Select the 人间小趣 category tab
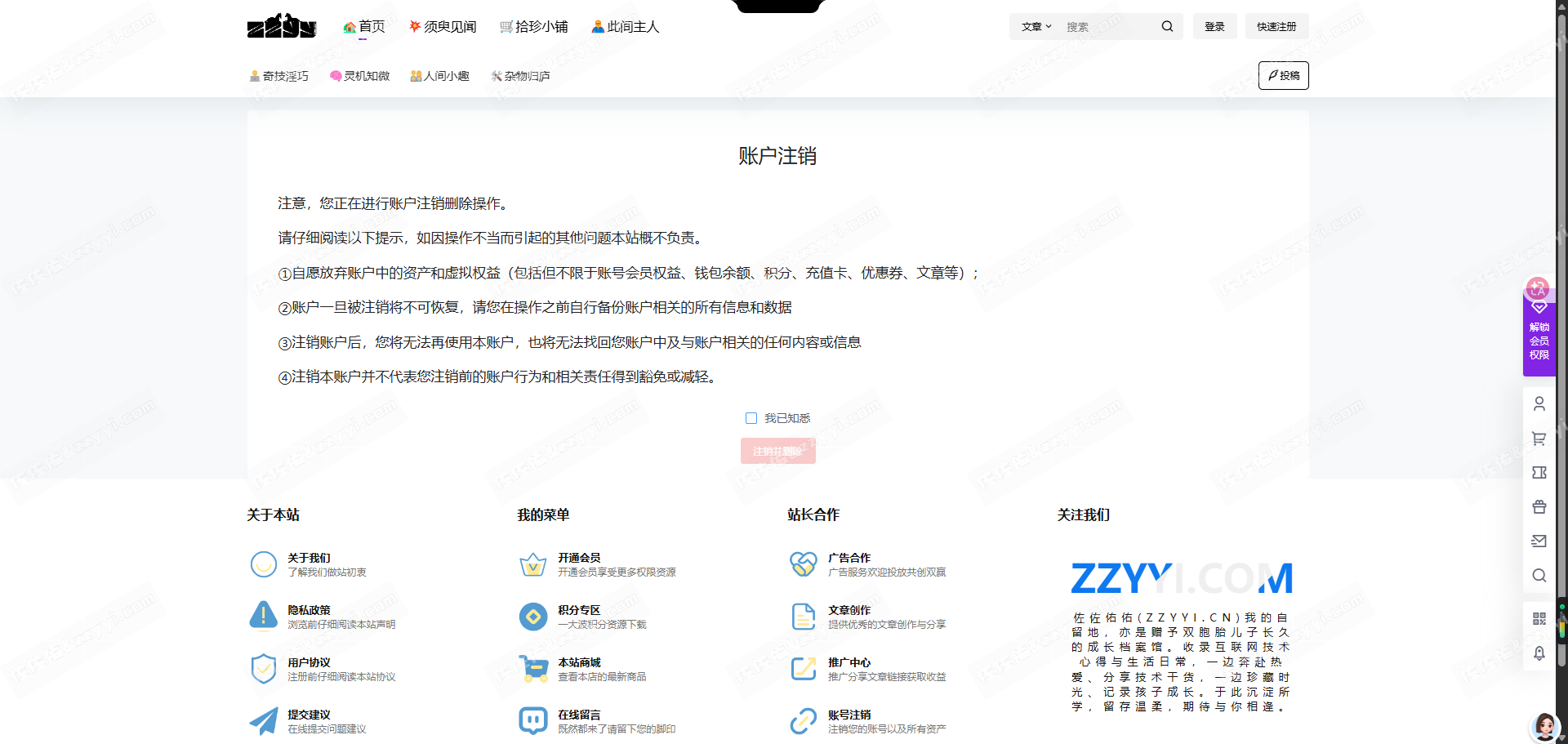This screenshot has height=744, width=1568. pyautogui.click(x=439, y=76)
